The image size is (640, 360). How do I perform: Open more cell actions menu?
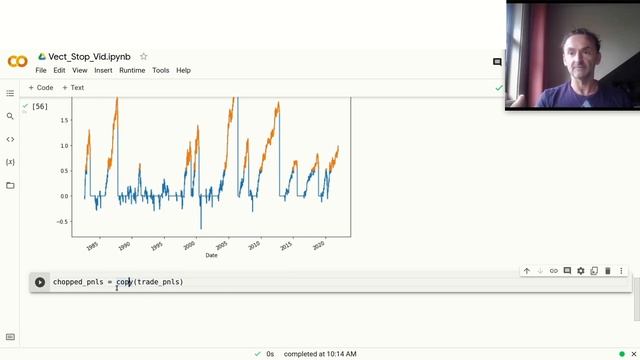point(621,271)
